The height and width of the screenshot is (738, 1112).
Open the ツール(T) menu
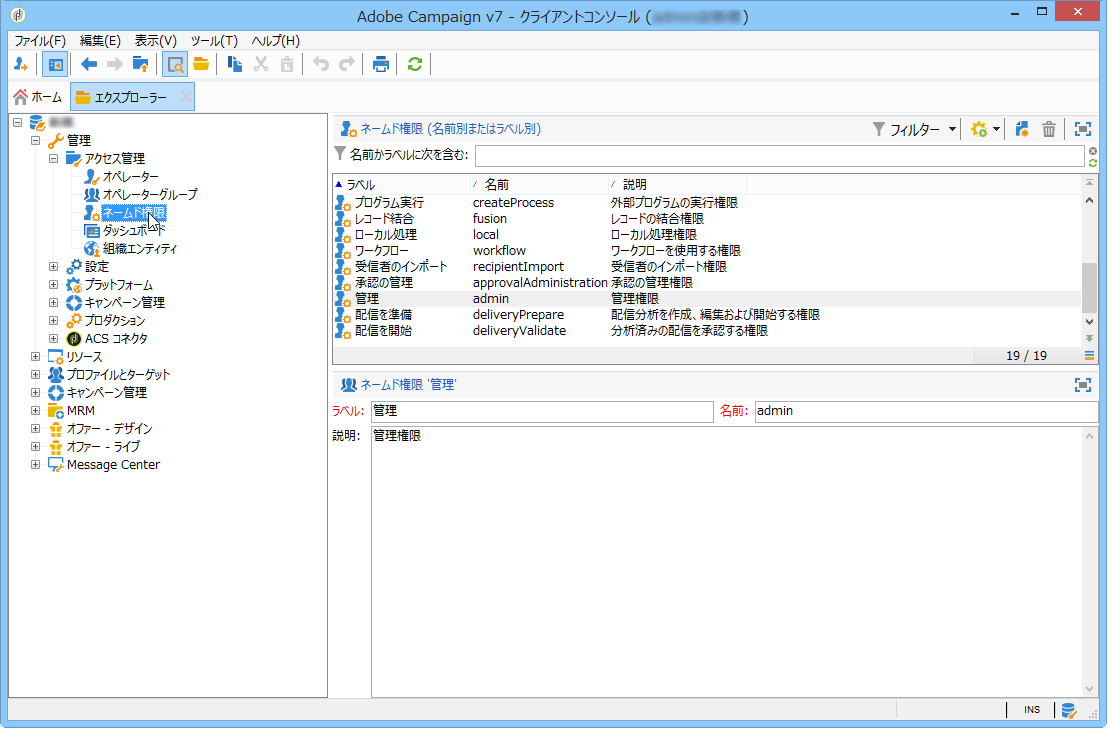point(214,41)
